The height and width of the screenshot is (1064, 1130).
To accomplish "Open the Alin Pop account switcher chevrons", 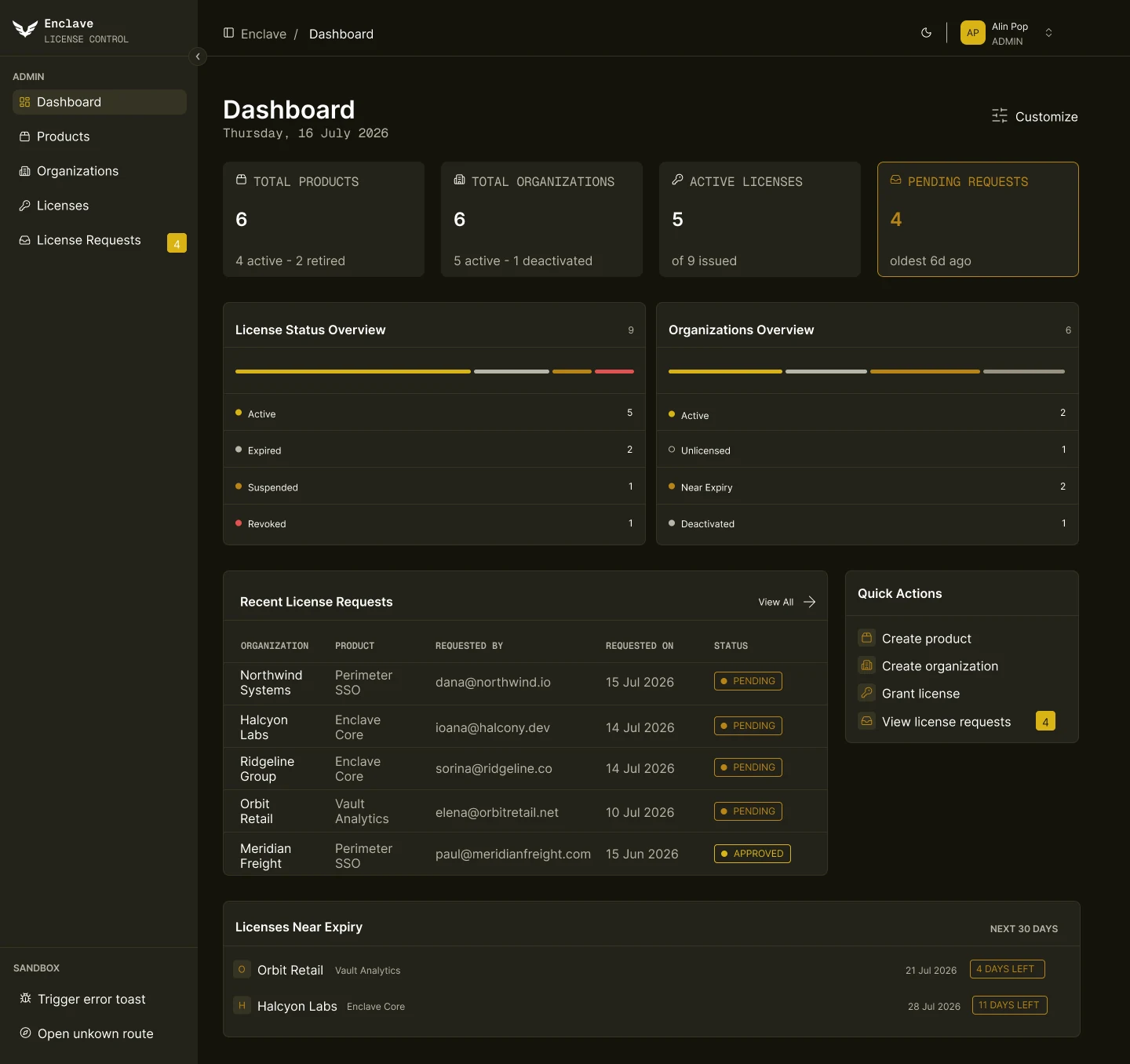I will point(1048,33).
